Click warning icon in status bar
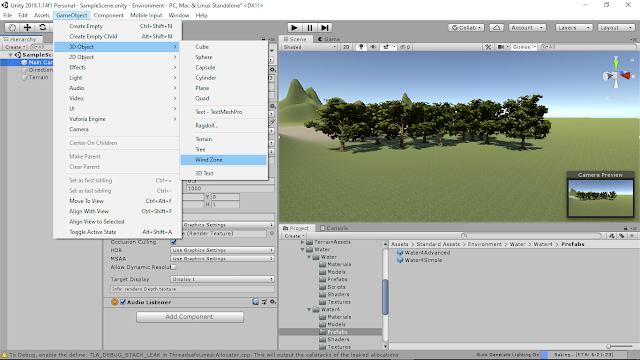 [4, 355]
